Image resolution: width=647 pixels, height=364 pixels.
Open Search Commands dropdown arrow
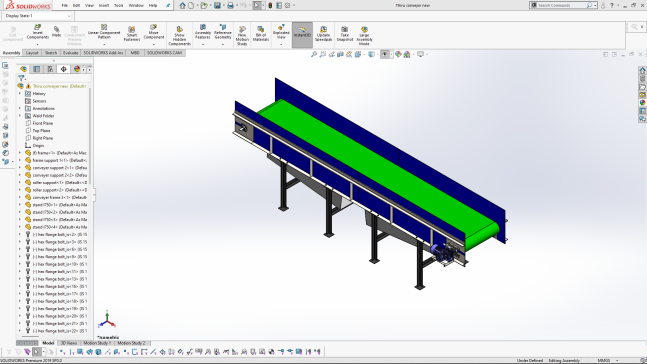coord(595,5)
